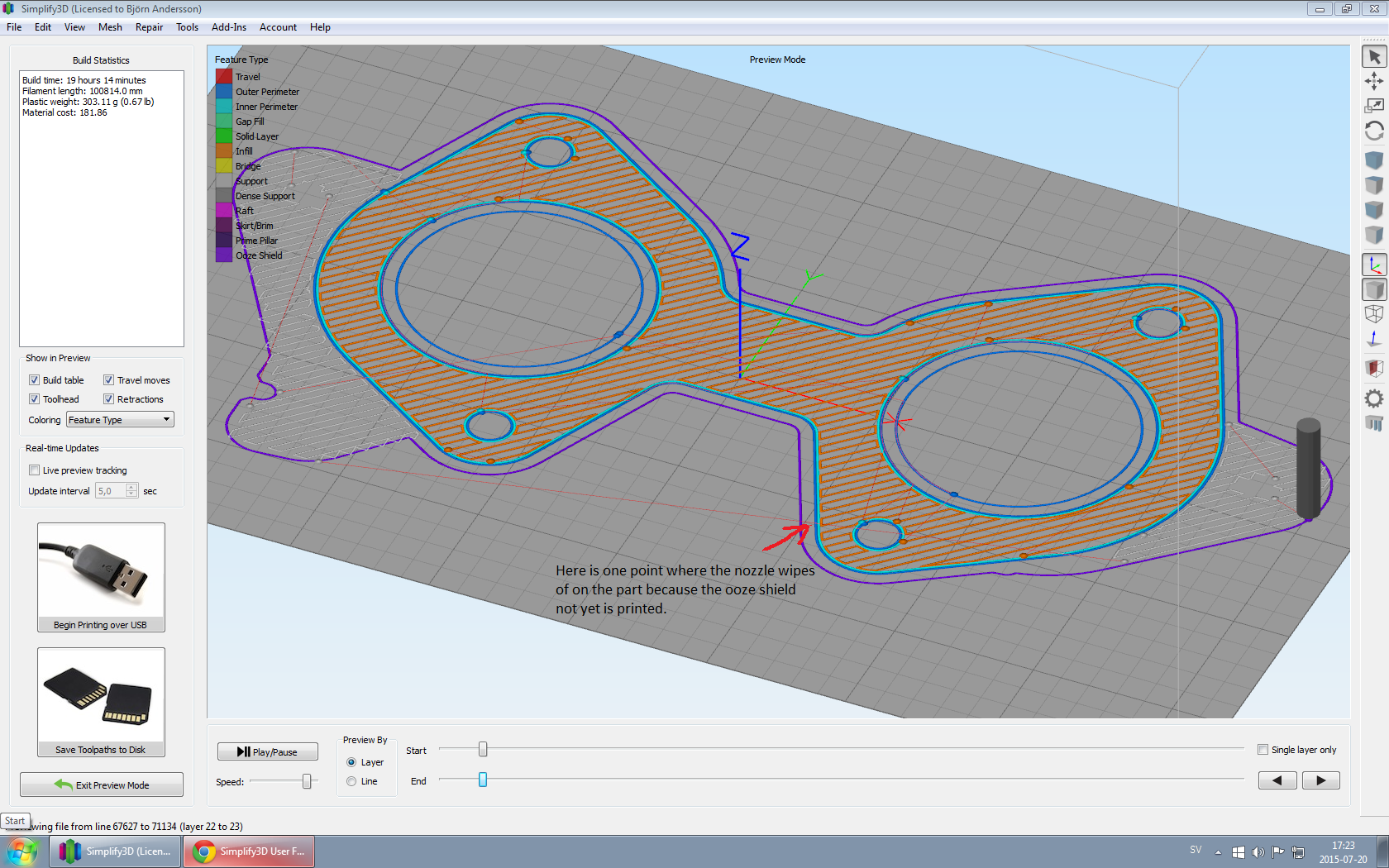This screenshot has width=1389, height=868.
Task: Switch to top view cube
Action: tap(1374, 184)
